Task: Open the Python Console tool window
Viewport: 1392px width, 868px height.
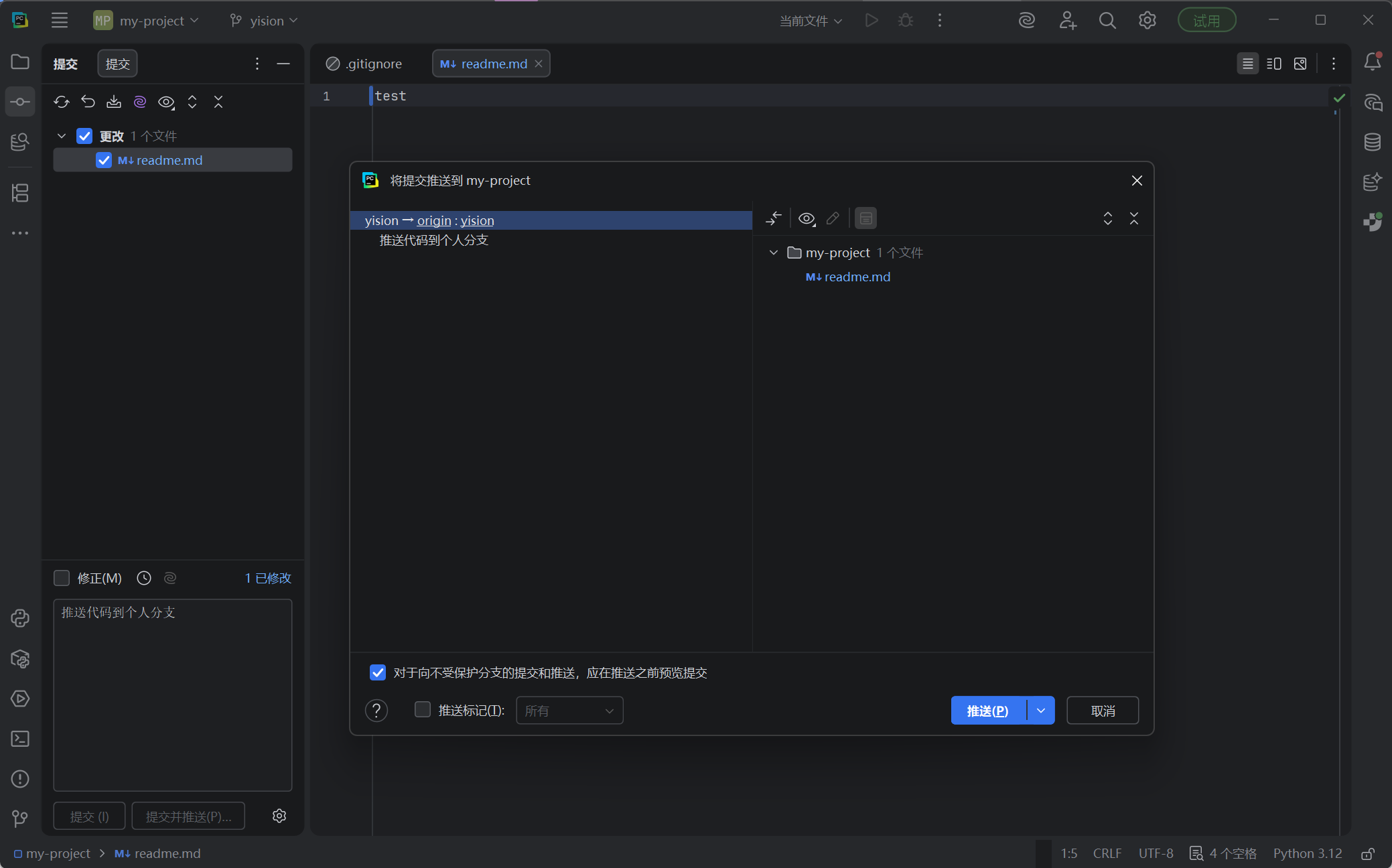Action: (x=20, y=618)
